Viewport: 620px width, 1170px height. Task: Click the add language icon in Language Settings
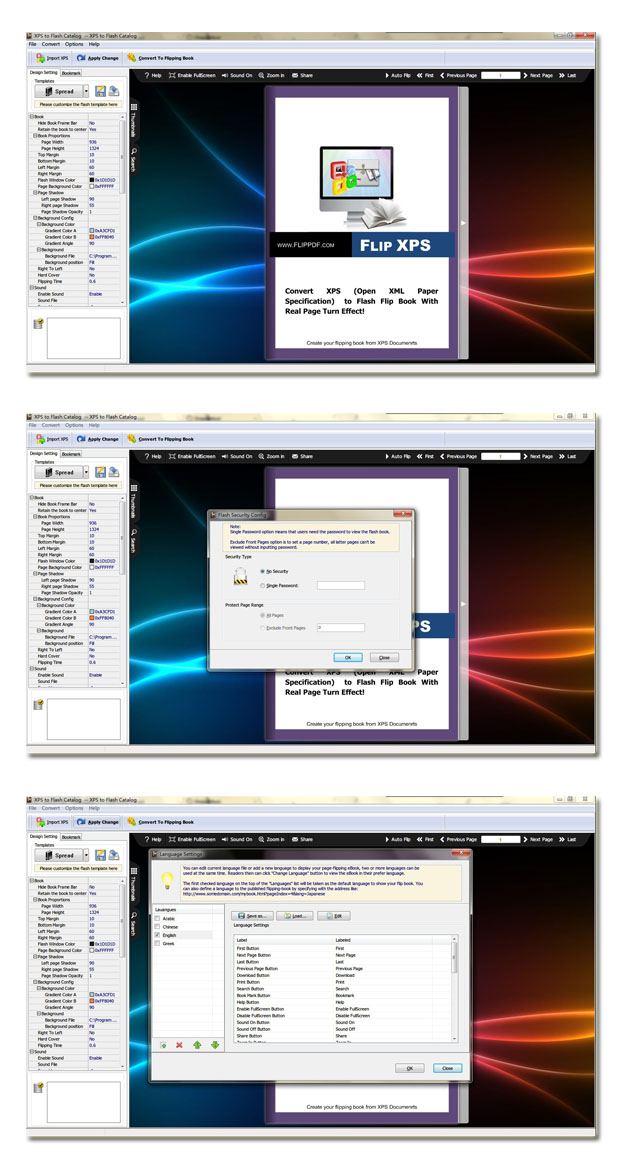click(163, 1045)
